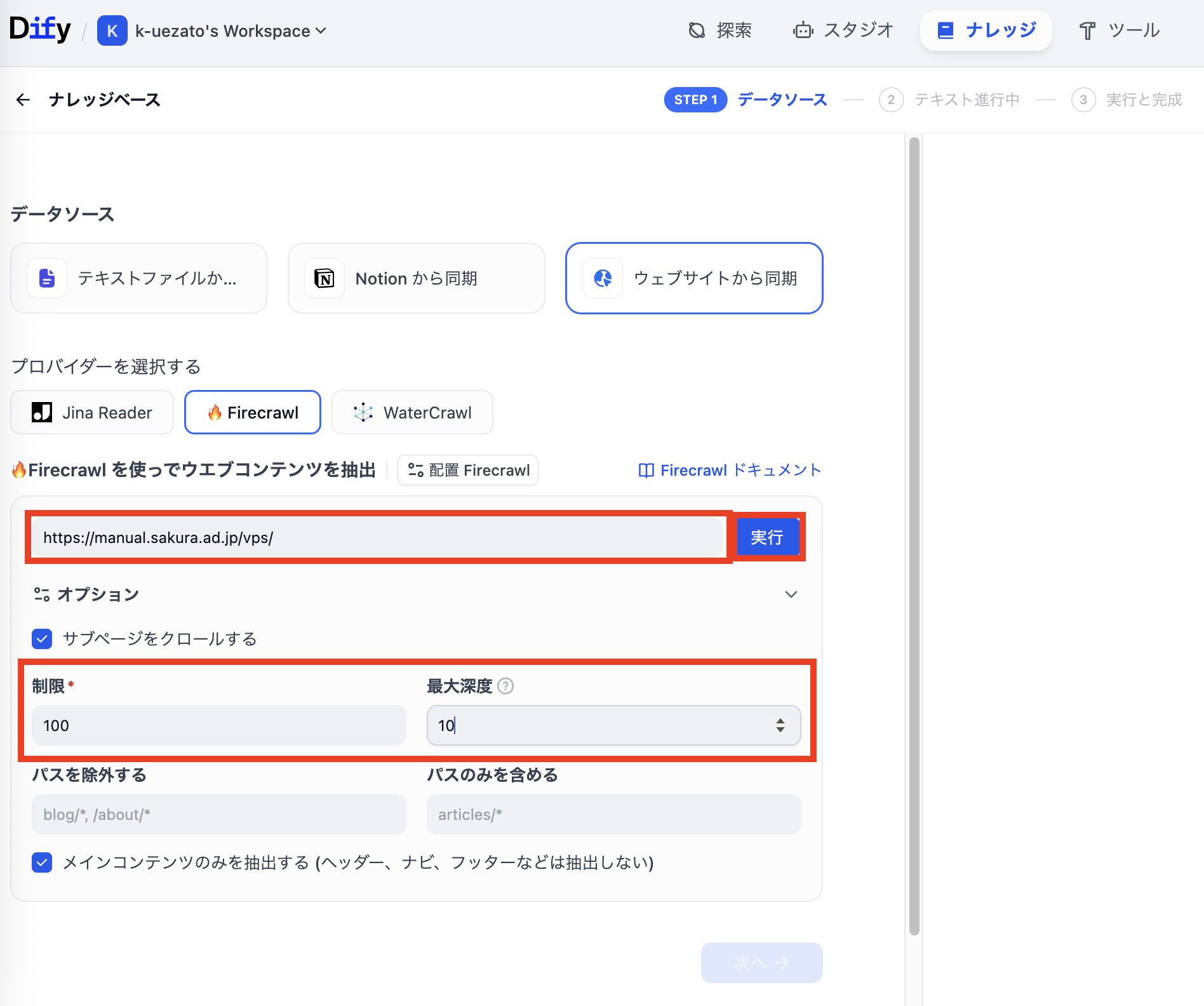Click the 最大深度 stepper arrows
This screenshot has width=1204, height=1006.
pyautogui.click(x=780, y=725)
